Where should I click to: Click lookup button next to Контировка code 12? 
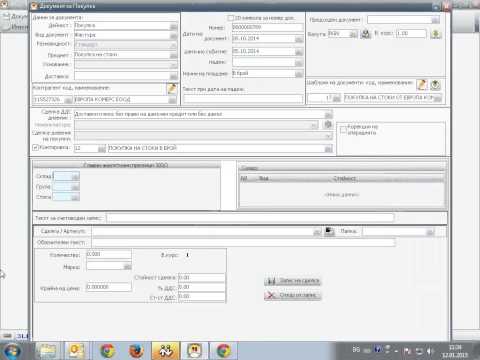pyautogui.click(x=102, y=148)
